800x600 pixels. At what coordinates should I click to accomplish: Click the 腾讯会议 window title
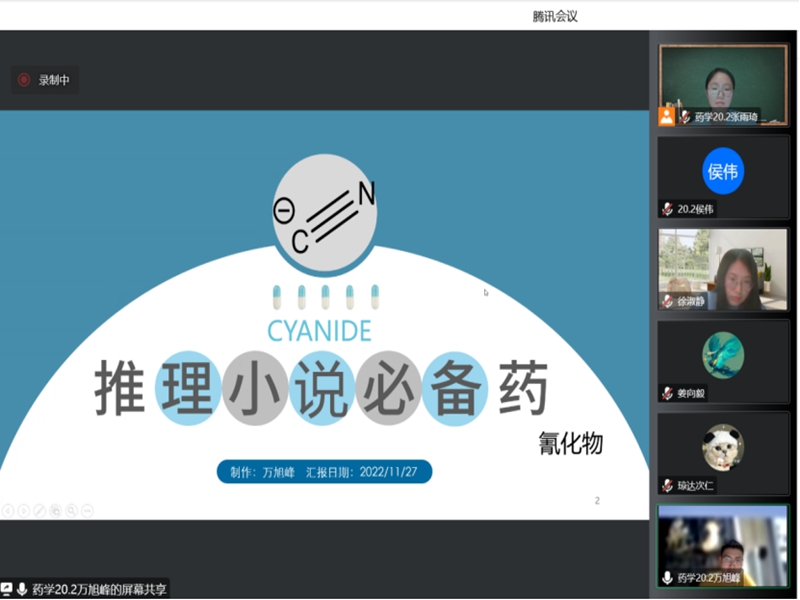[x=555, y=15]
